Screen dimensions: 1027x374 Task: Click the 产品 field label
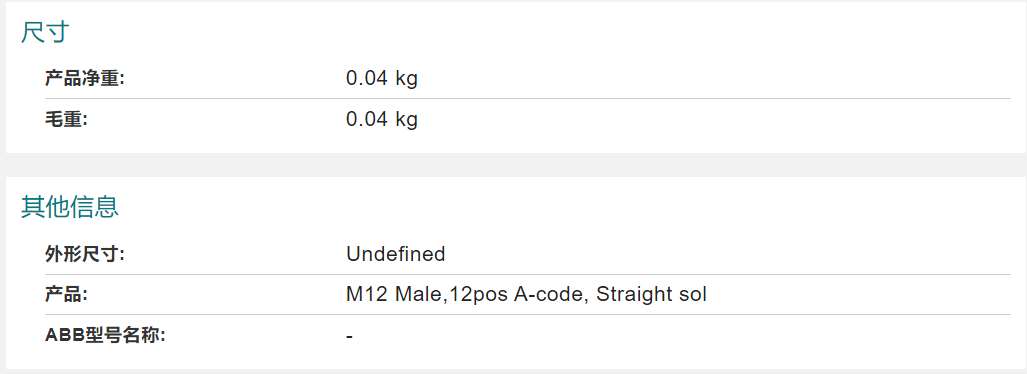tap(65, 295)
